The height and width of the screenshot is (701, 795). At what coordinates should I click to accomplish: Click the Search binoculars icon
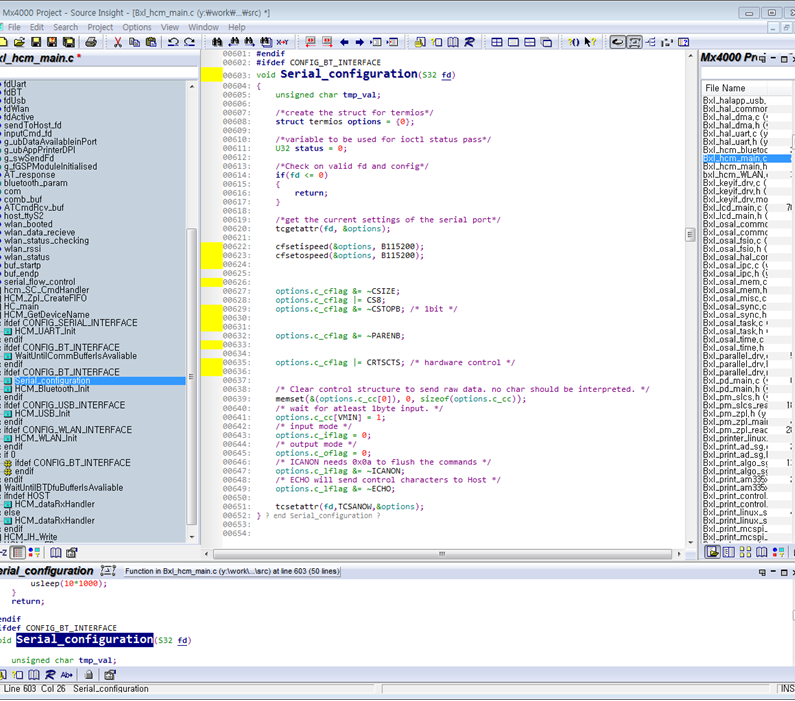point(217,43)
